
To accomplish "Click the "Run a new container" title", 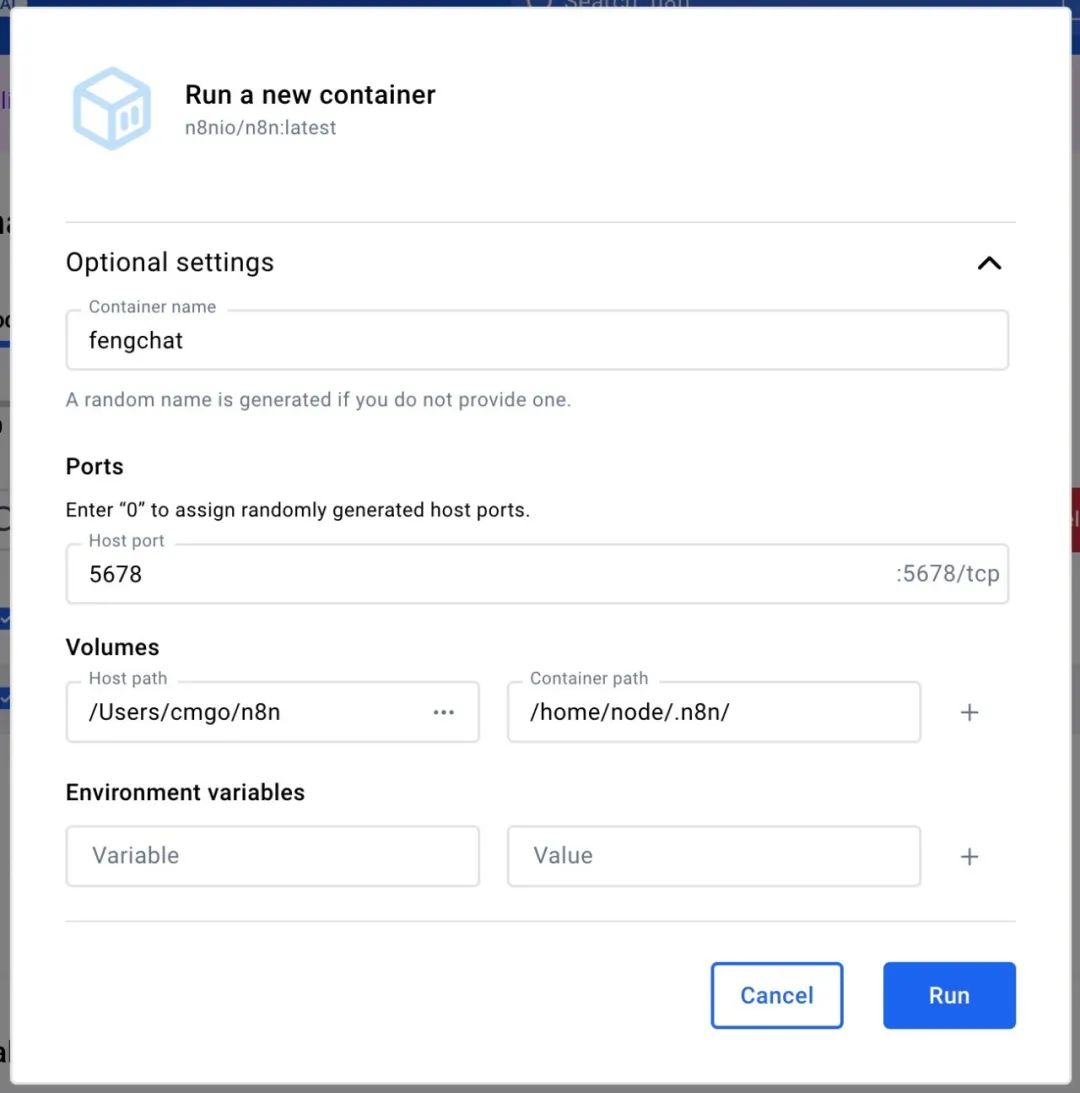I will point(310,95).
